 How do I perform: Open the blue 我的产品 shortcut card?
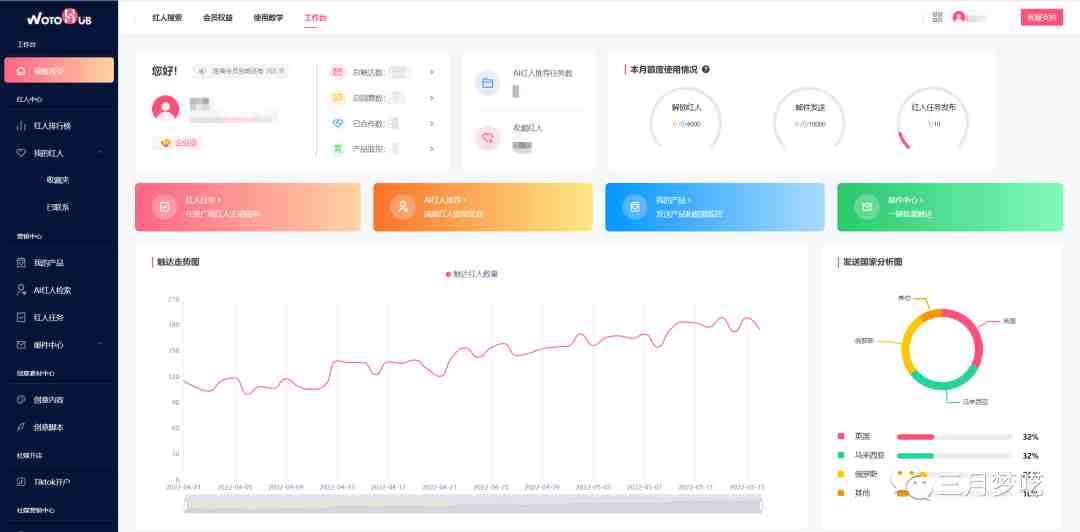point(715,207)
